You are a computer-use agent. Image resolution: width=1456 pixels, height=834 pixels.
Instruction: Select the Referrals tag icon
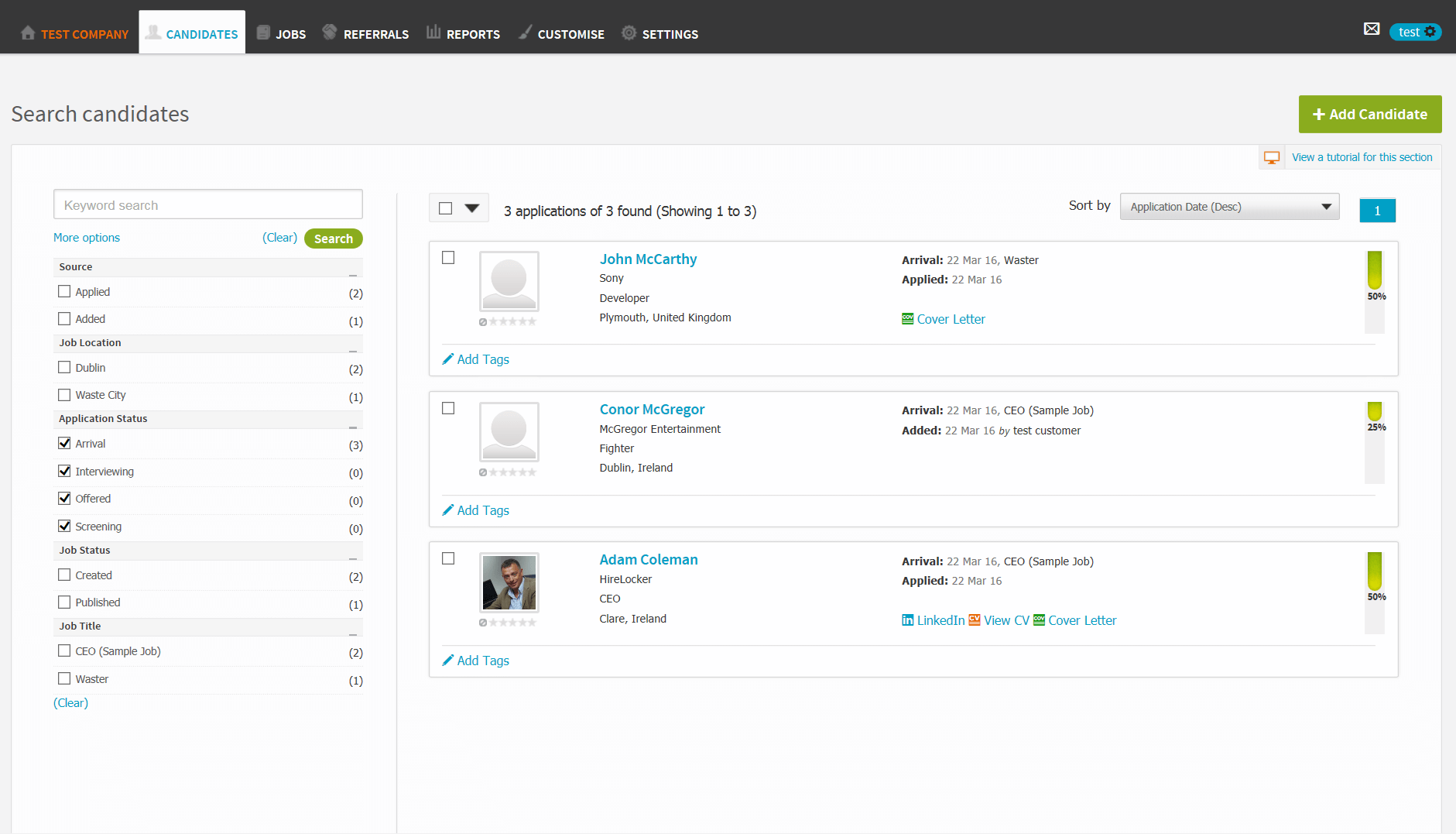click(329, 33)
